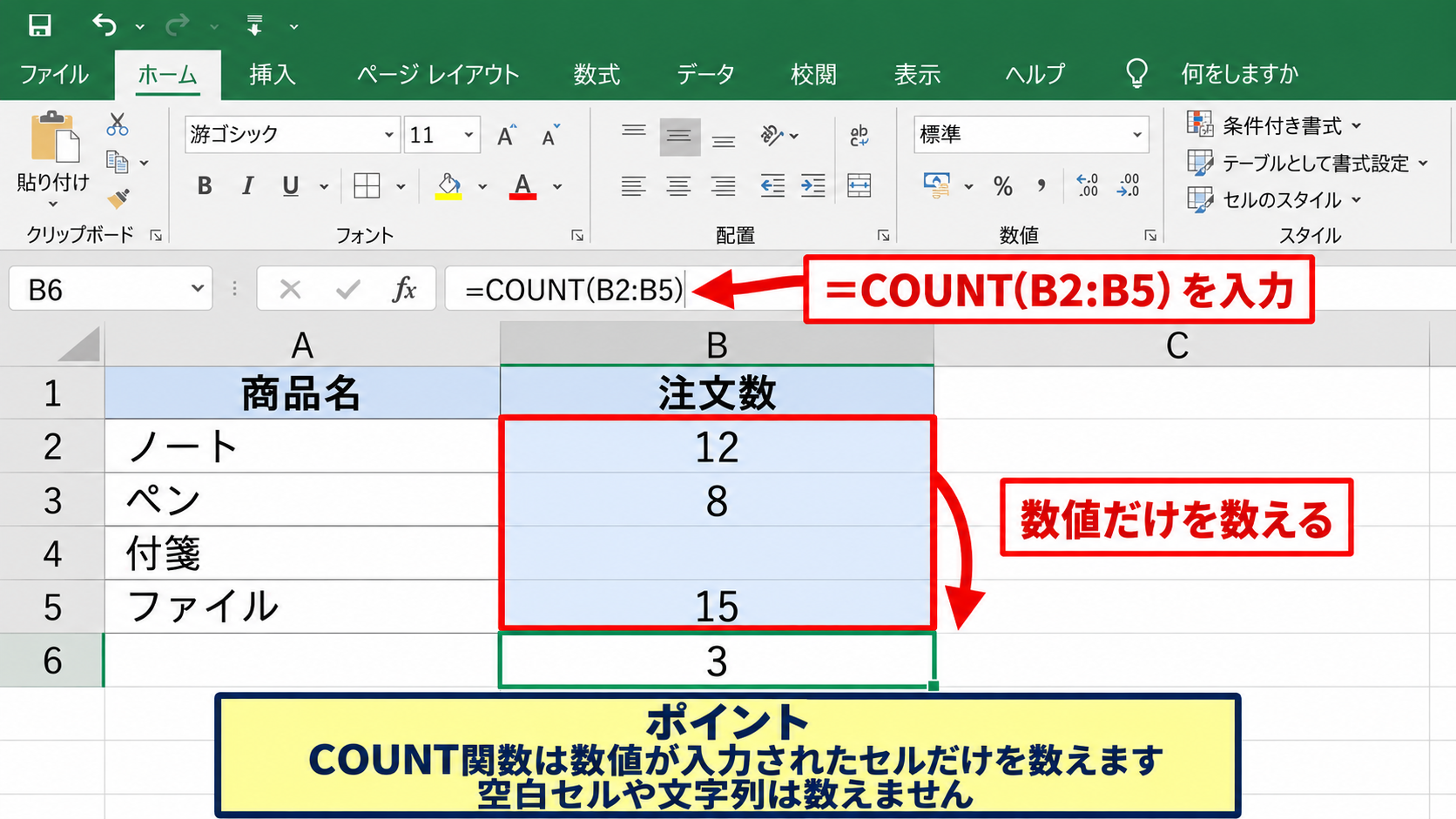Toggle Align Left text alignment
This screenshot has height=819, width=1456.
click(633, 185)
